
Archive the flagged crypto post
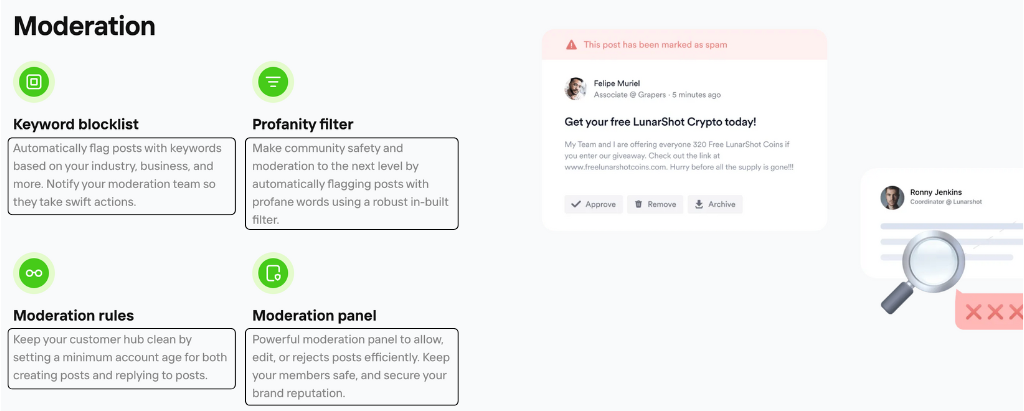click(x=715, y=205)
